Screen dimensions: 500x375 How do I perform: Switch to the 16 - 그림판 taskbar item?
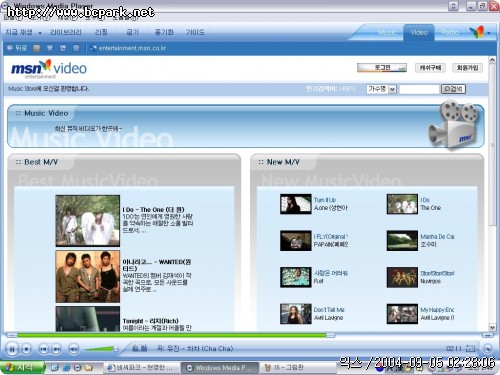(297, 368)
